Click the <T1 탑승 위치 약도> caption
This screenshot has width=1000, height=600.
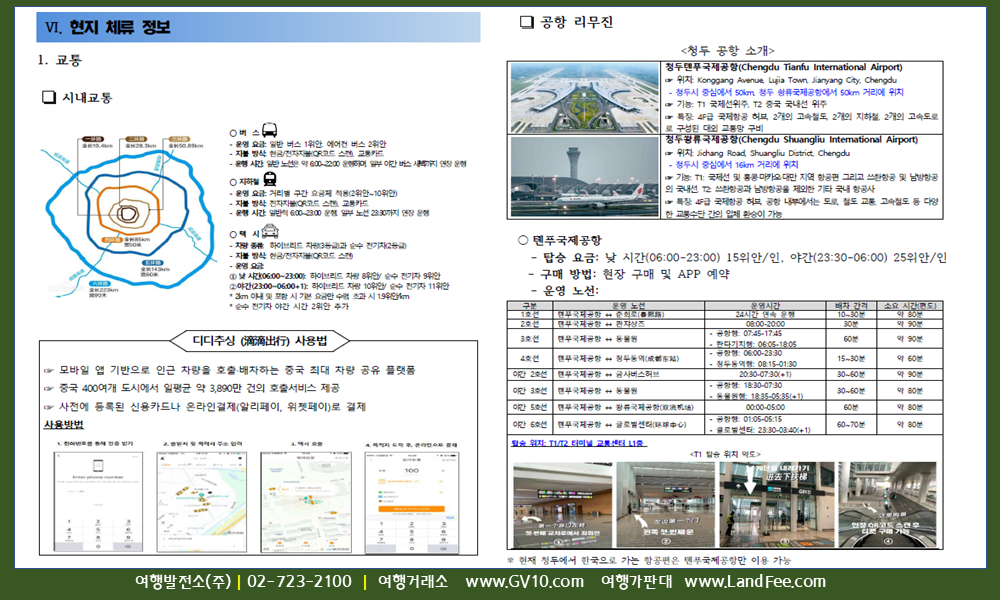point(725,454)
